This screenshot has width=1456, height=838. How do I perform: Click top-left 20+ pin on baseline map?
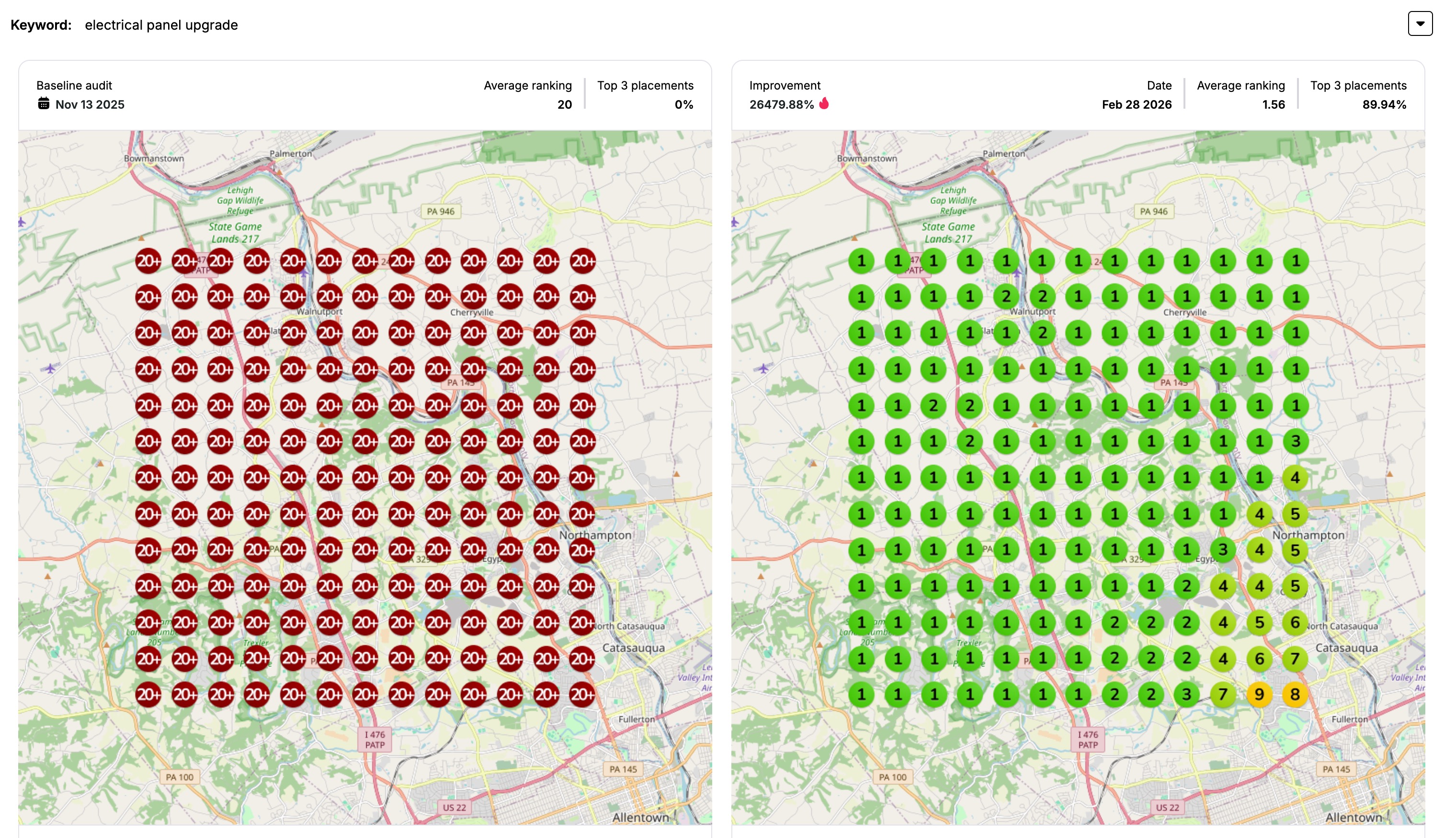pos(148,261)
